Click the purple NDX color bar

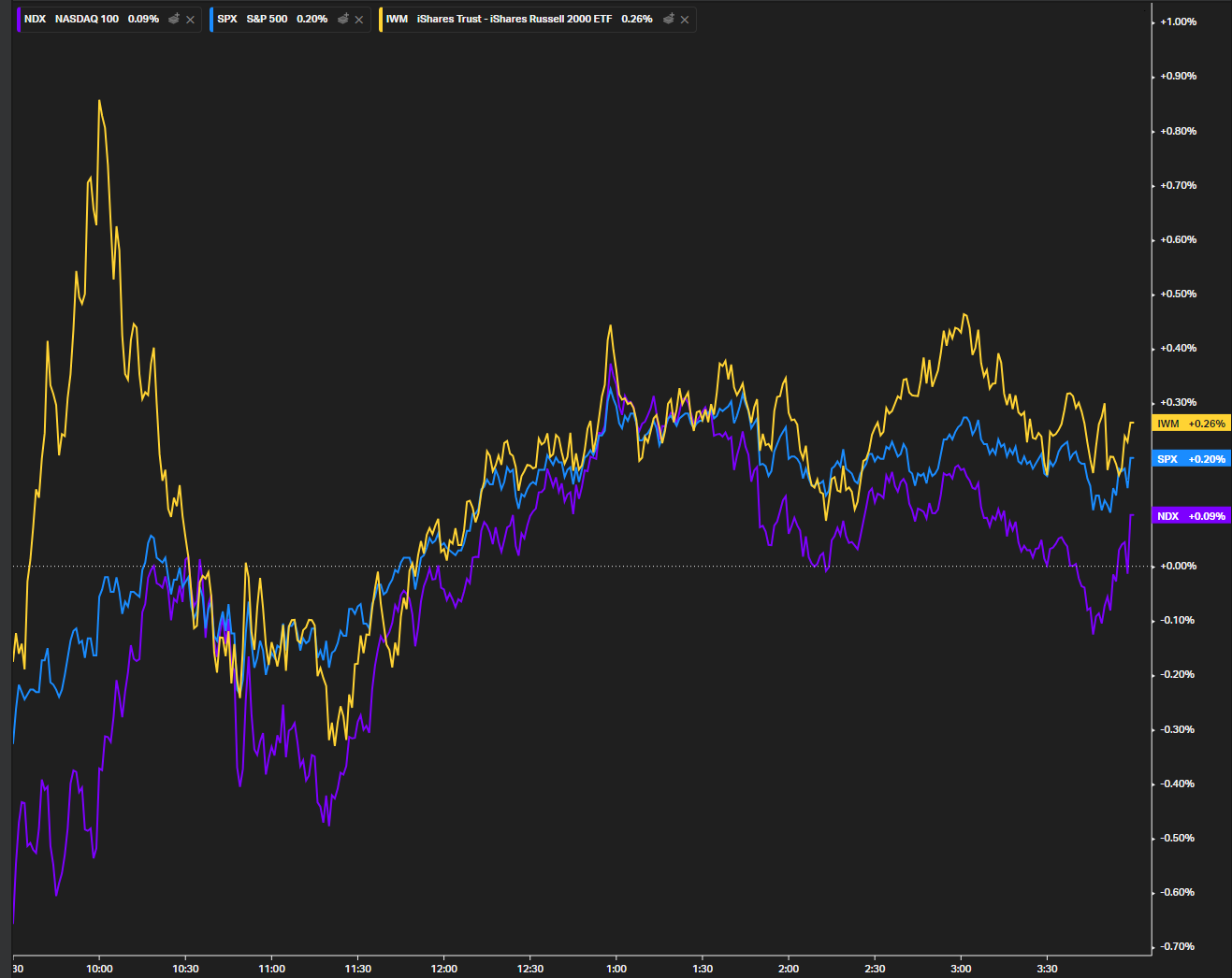tap(19, 19)
